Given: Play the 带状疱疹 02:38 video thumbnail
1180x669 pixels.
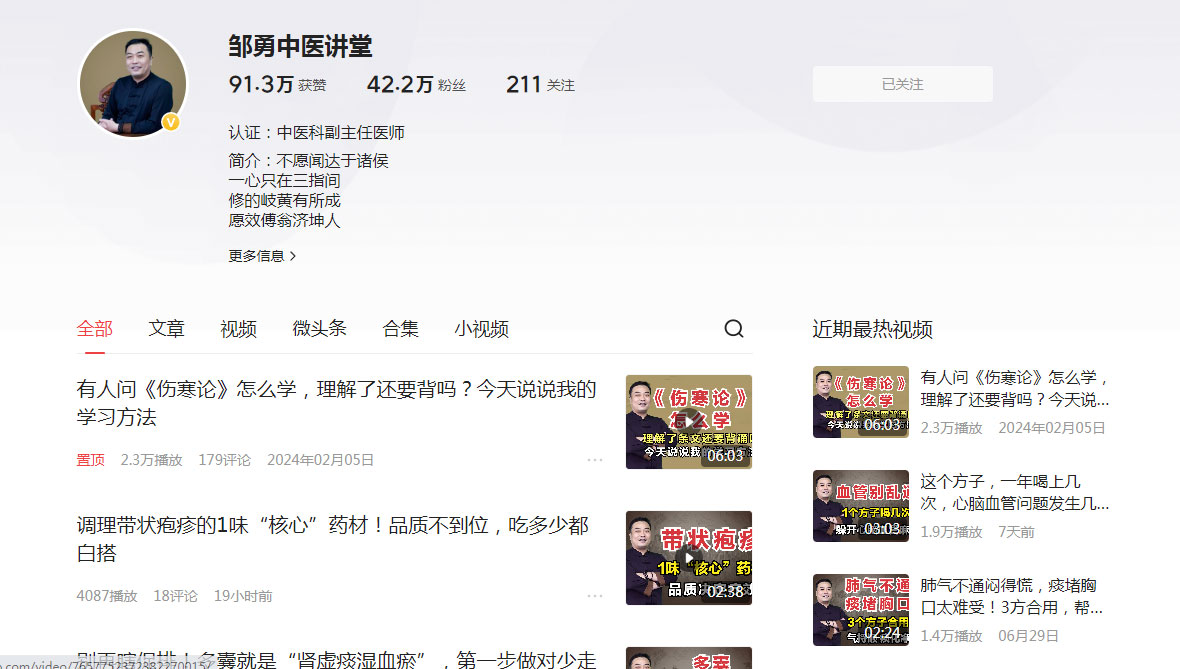Looking at the screenshot, I should [x=689, y=558].
